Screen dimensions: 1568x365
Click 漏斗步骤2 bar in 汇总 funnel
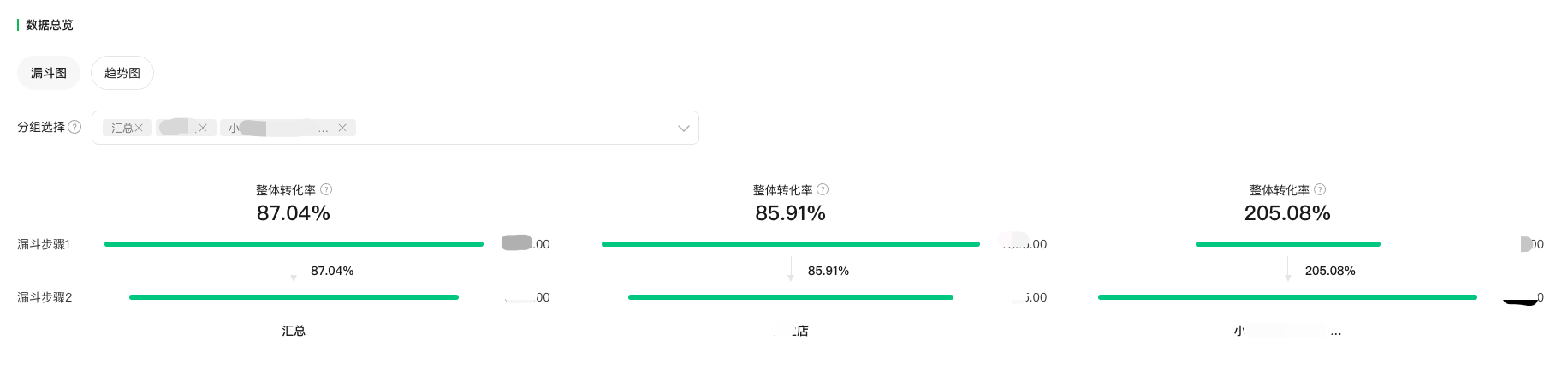(x=294, y=297)
